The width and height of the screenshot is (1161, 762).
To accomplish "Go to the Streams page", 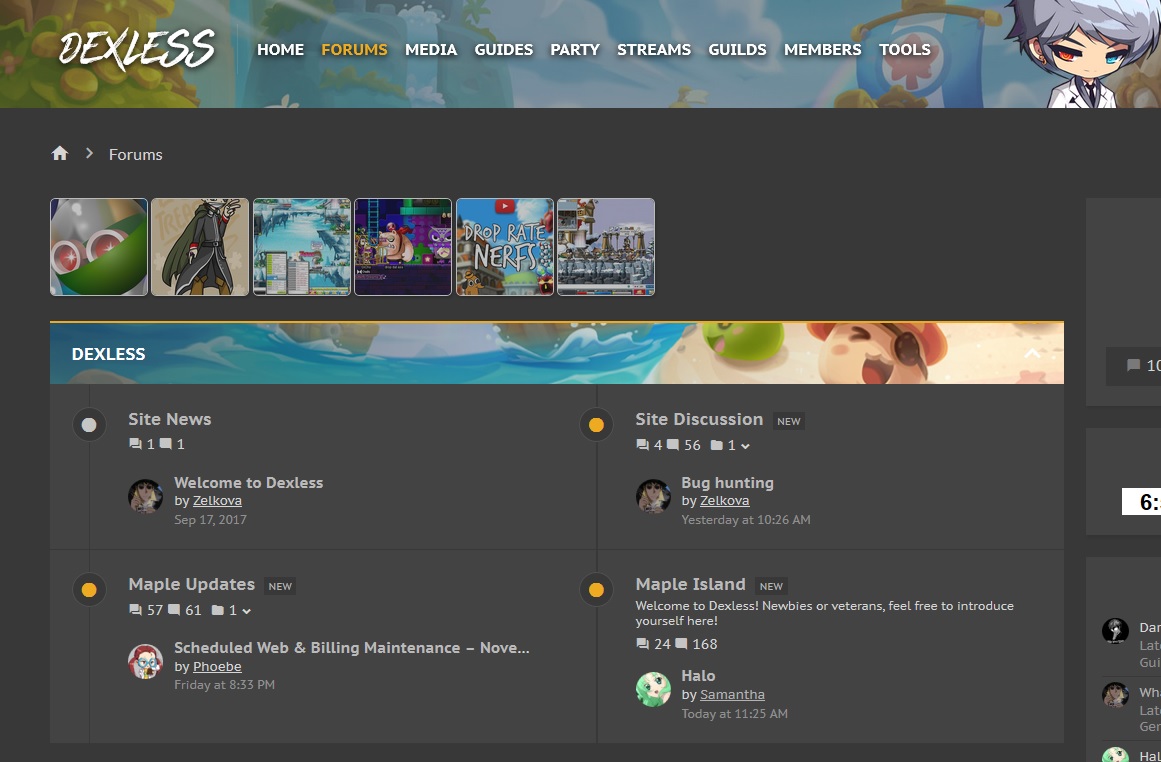I will point(654,50).
